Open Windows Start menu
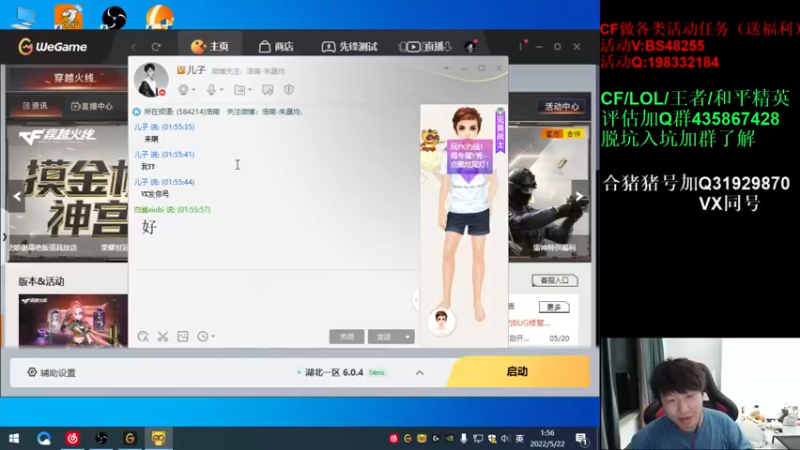The height and width of the screenshot is (450, 800). pyautogui.click(x=14, y=438)
